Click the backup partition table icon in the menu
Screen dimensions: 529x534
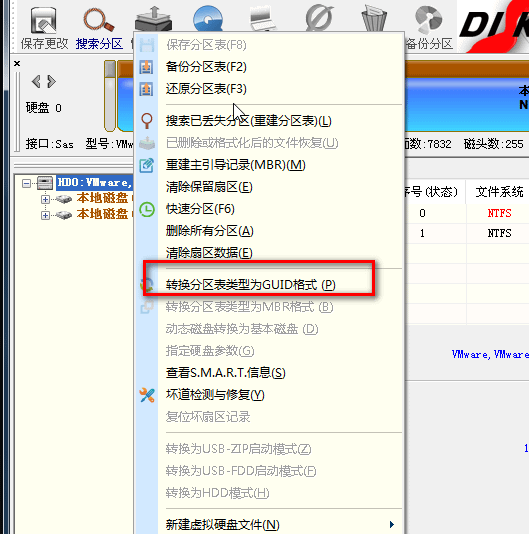tap(146, 67)
